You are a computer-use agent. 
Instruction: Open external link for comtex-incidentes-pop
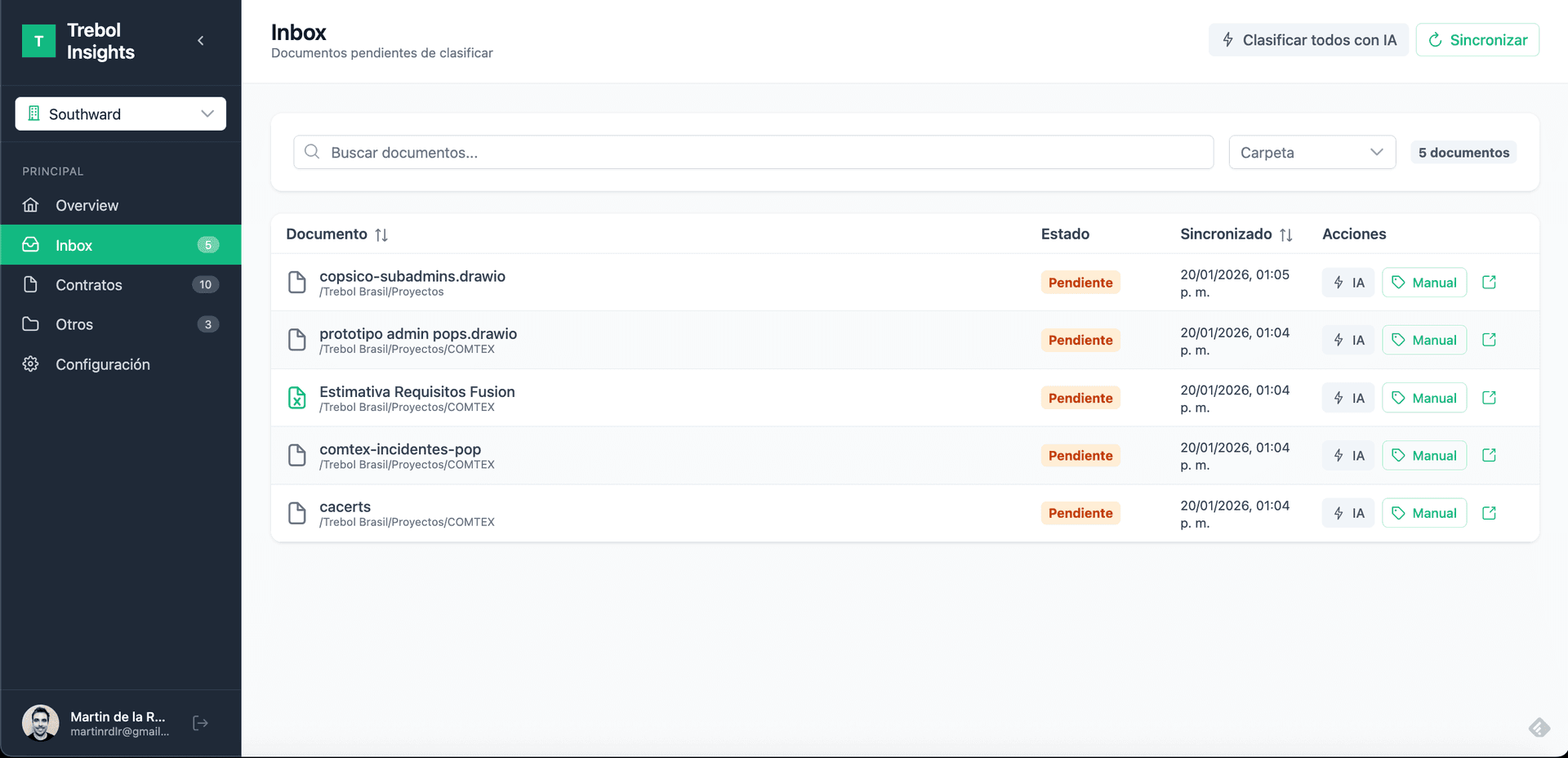[1489, 456]
